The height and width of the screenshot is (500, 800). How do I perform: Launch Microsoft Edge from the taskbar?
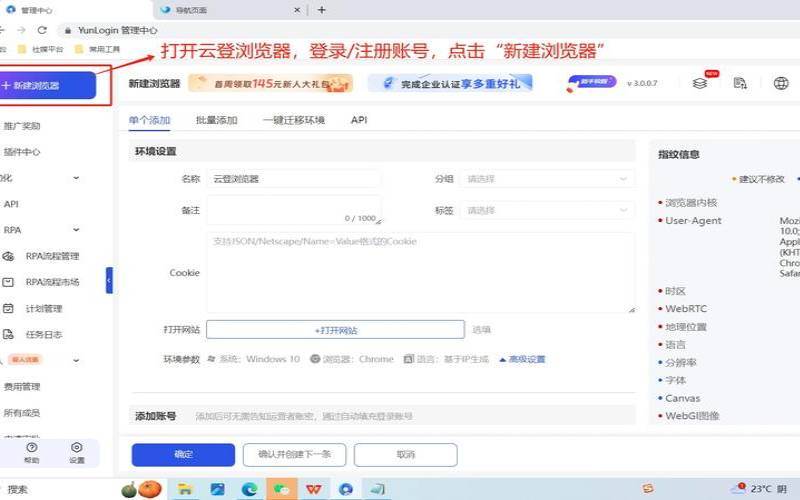(x=249, y=489)
